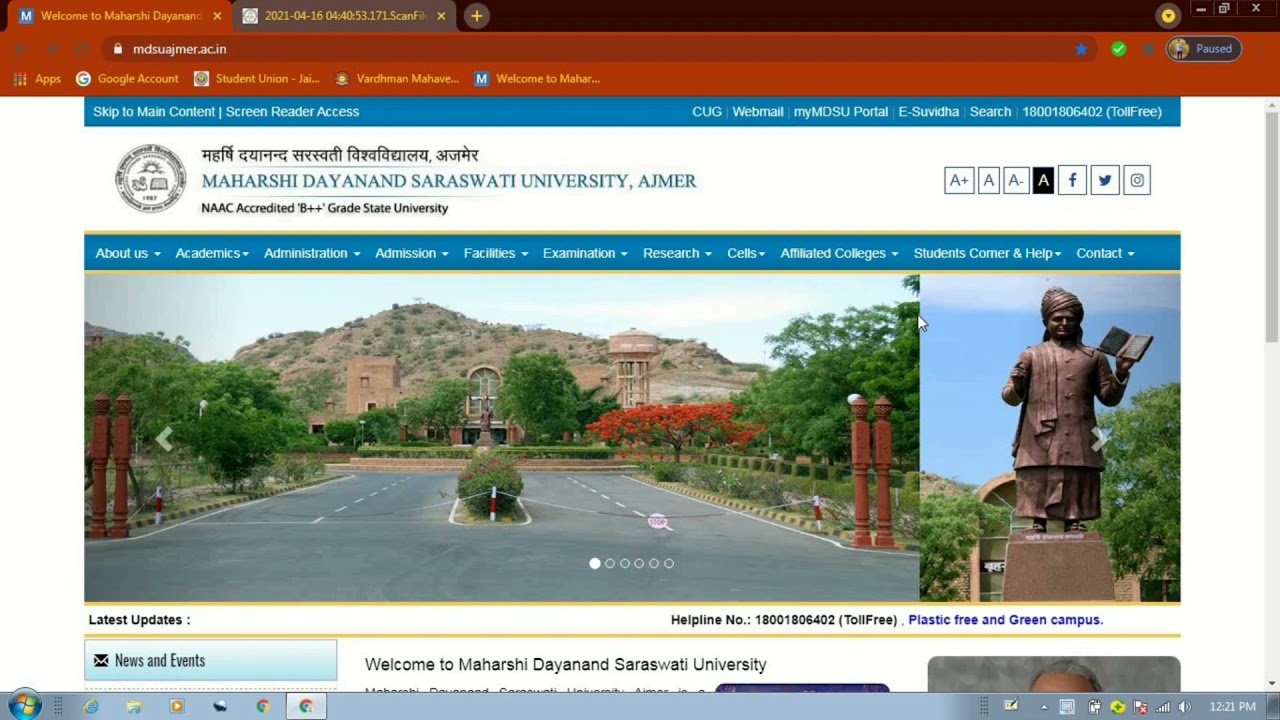
Task: Open the File Explorer taskbar icon
Action: 134,707
